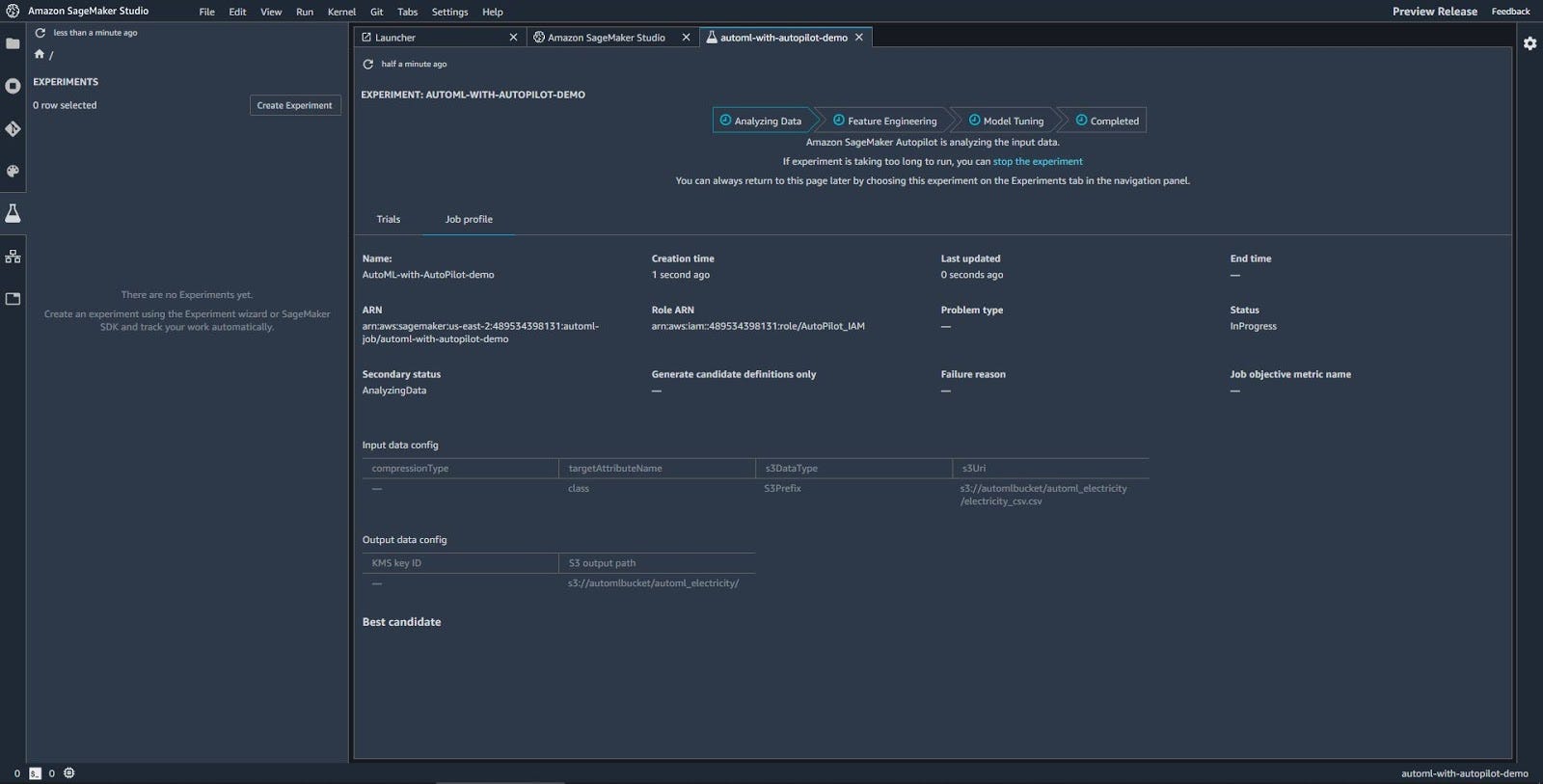The height and width of the screenshot is (784, 1543).
Task: Select the Feature Engineering progress step
Action: pos(885,121)
